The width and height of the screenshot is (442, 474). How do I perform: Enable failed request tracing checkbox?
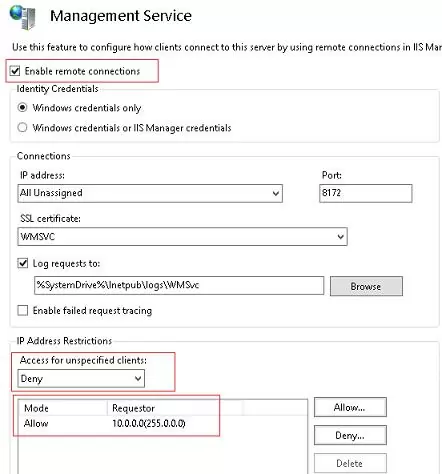(23, 310)
